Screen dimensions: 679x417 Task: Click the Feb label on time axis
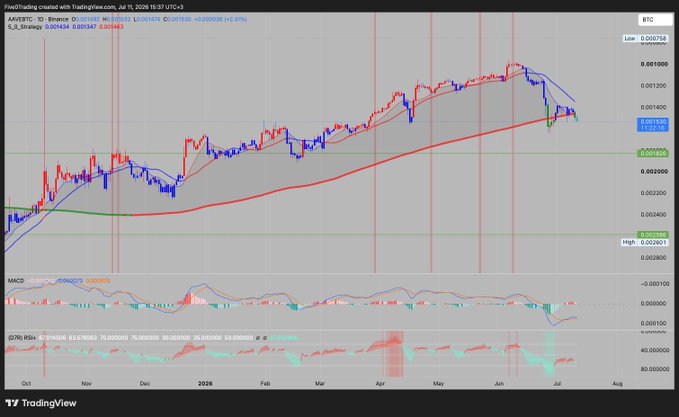pos(265,384)
